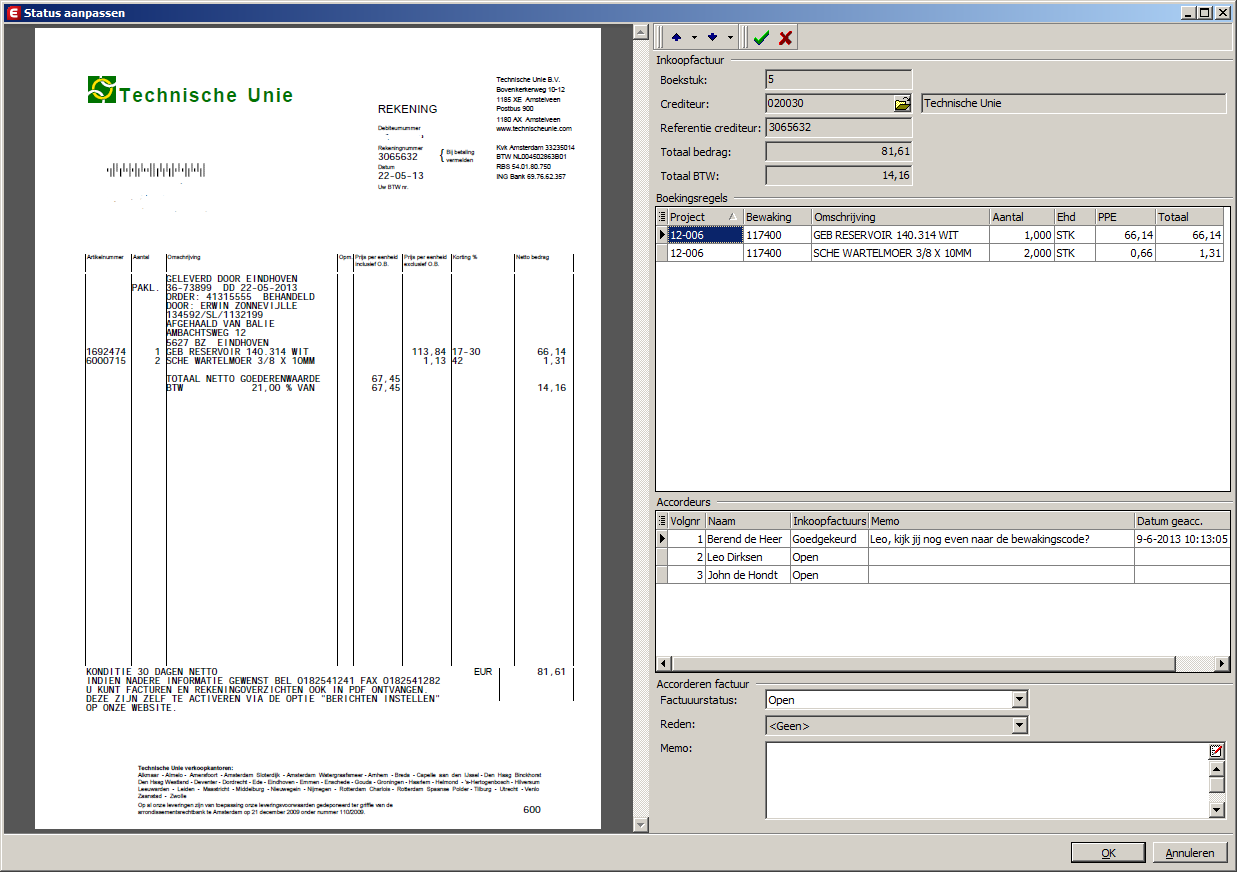Click the OK button
Screen dimensions: 1237x872
pyautogui.click(x=1108, y=853)
